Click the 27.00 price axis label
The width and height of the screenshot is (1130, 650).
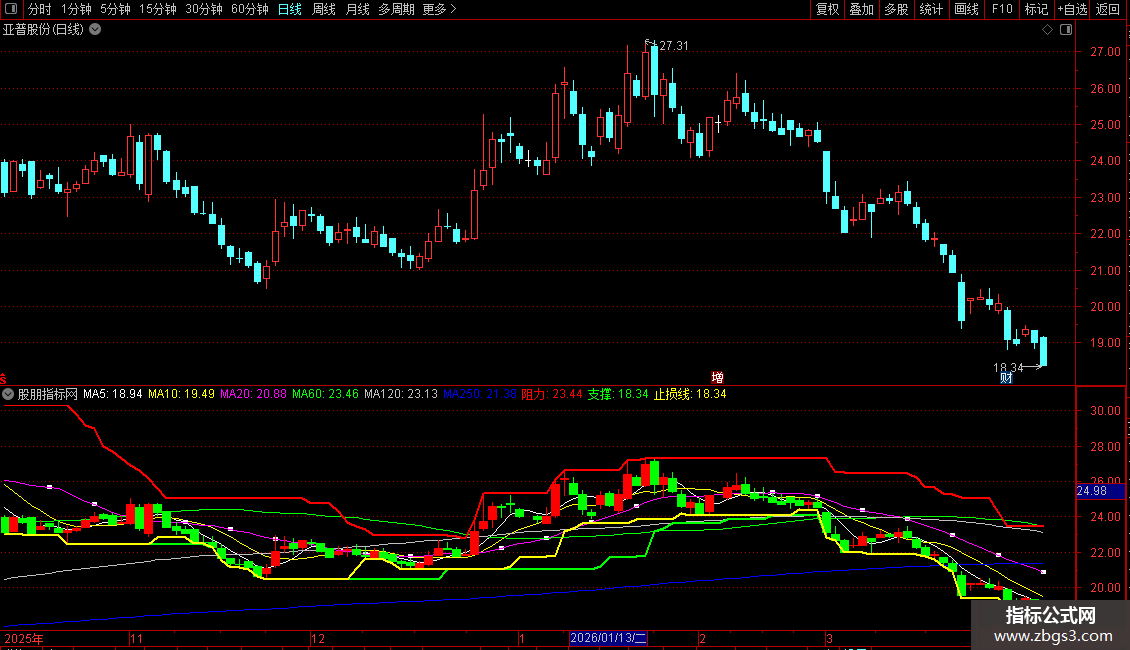click(x=1105, y=52)
